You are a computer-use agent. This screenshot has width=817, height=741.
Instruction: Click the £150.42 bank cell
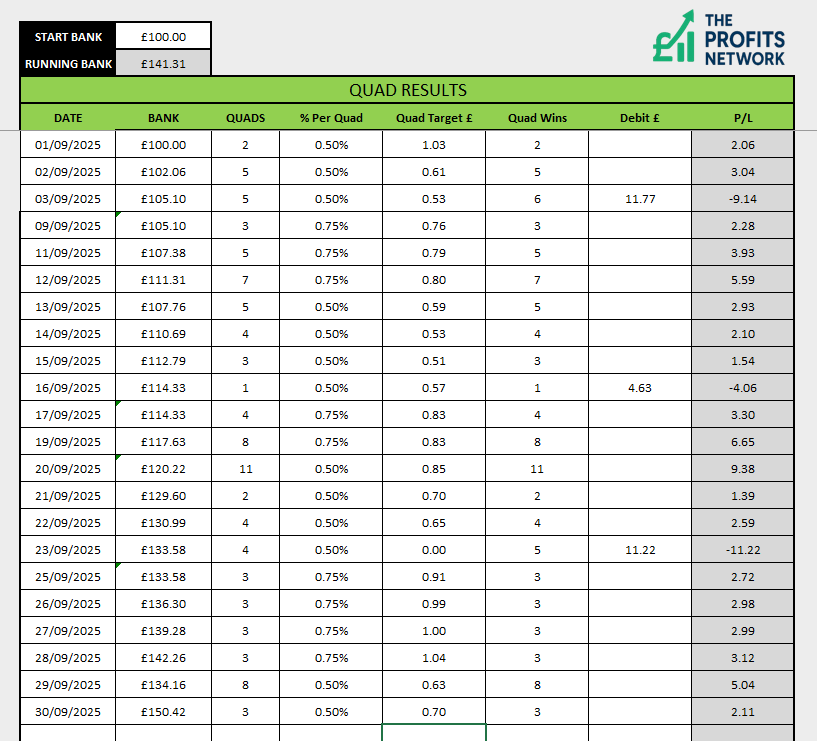click(x=163, y=712)
